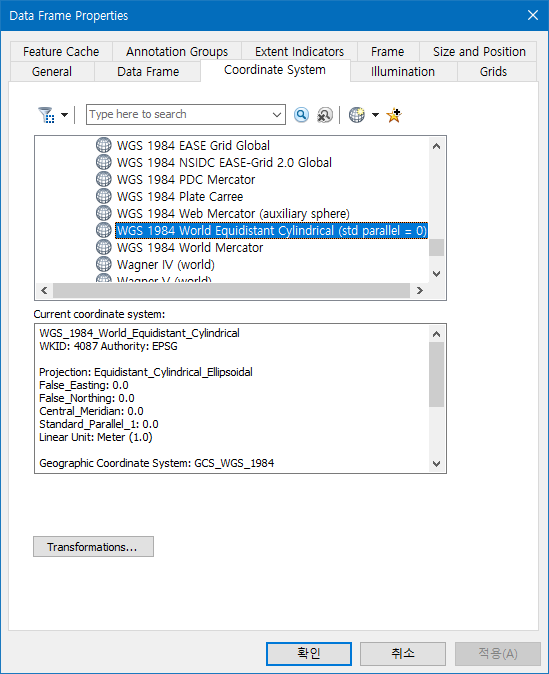Click coordinate list scroll down arrow
This screenshot has height=674, width=549.
[436, 274]
